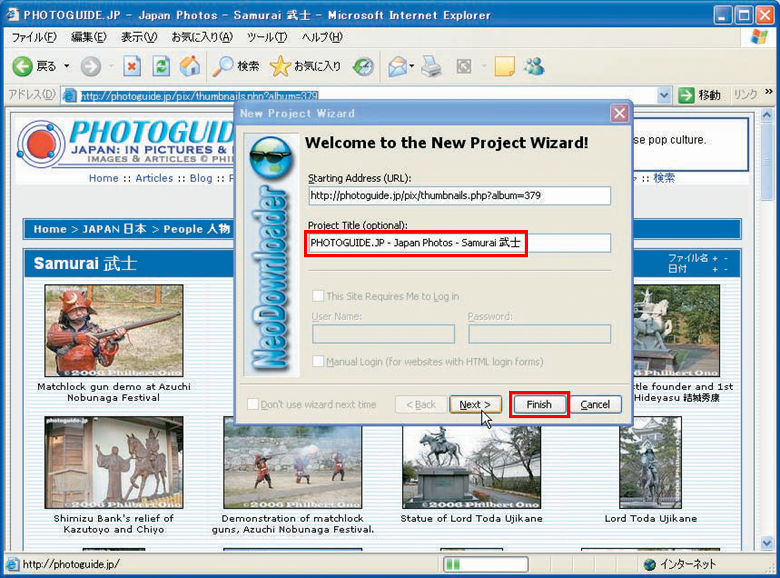Open the Lord Toda Ujikane thumbnail

(x=651, y=463)
